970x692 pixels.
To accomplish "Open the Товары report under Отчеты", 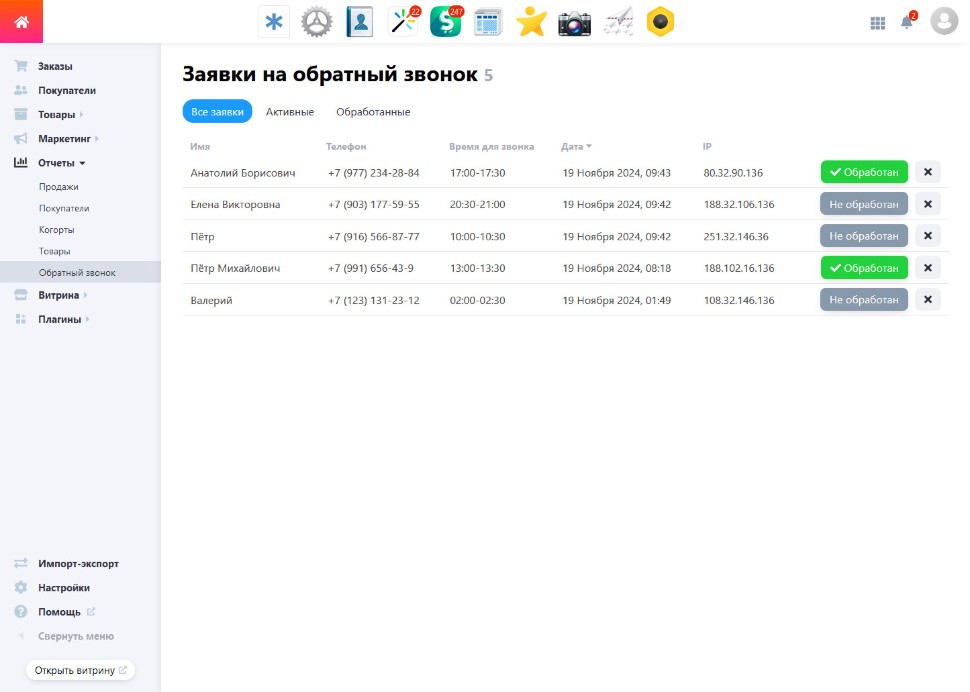I will click(x=54, y=251).
